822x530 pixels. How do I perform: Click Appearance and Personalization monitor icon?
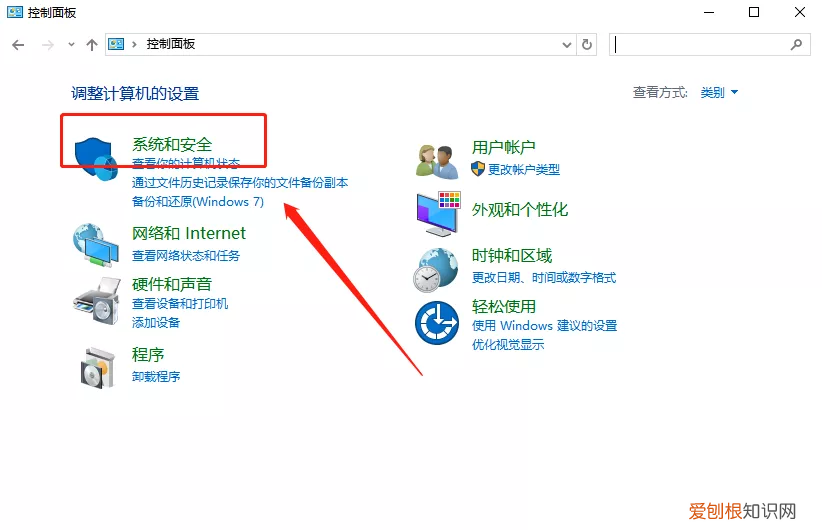[438, 214]
